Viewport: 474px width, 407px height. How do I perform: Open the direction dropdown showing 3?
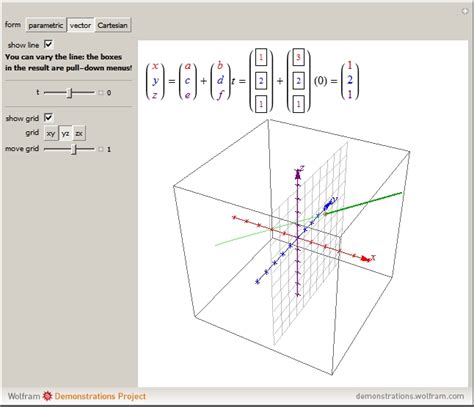pyautogui.click(x=298, y=57)
